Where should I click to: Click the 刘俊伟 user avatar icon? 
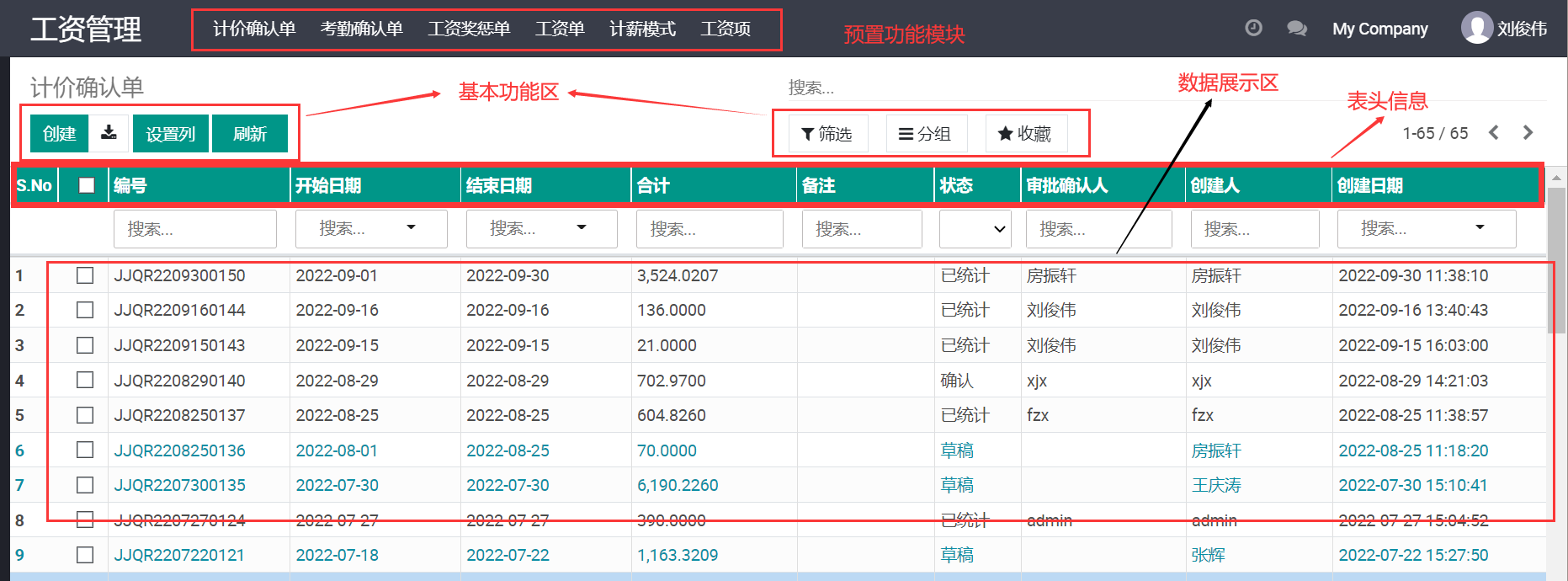tap(1476, 28)
